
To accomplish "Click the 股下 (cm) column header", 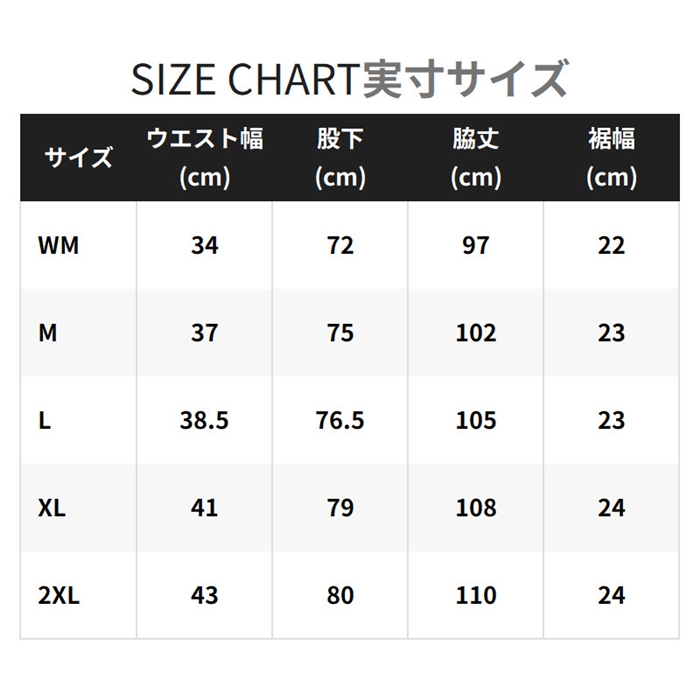I will coord(340,158).
